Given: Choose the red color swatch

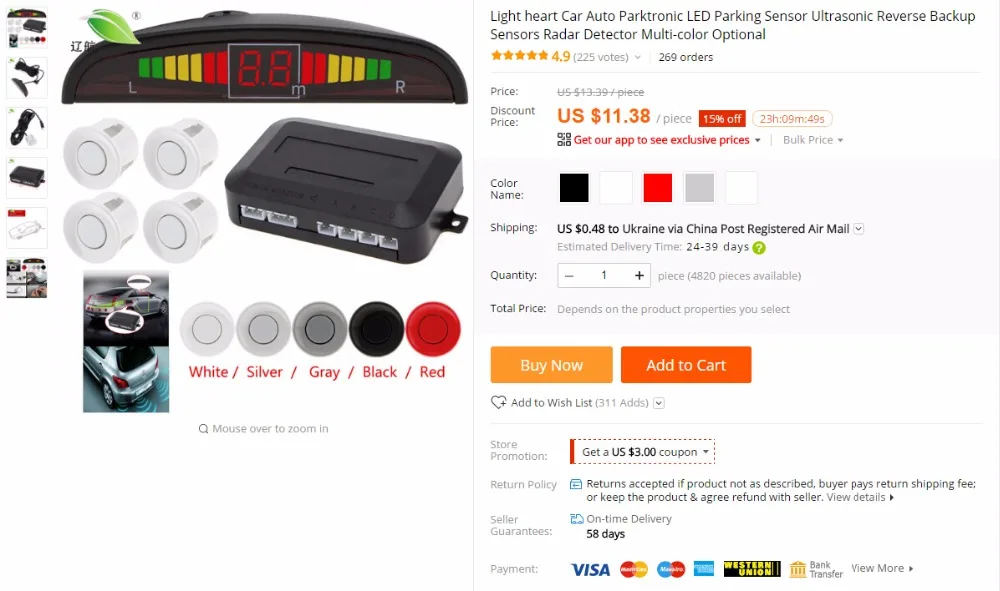Looking at the screenshot, I should pyautogui.click(x=658, y=188).
